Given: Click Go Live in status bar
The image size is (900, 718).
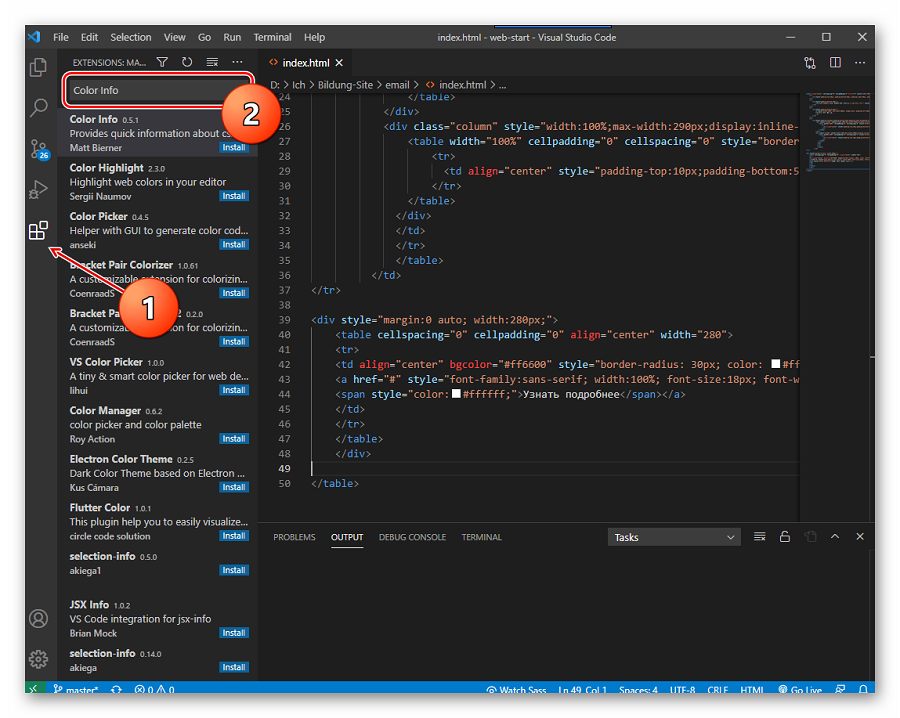Looking at the screenshot, I should (x=800, y=689).
